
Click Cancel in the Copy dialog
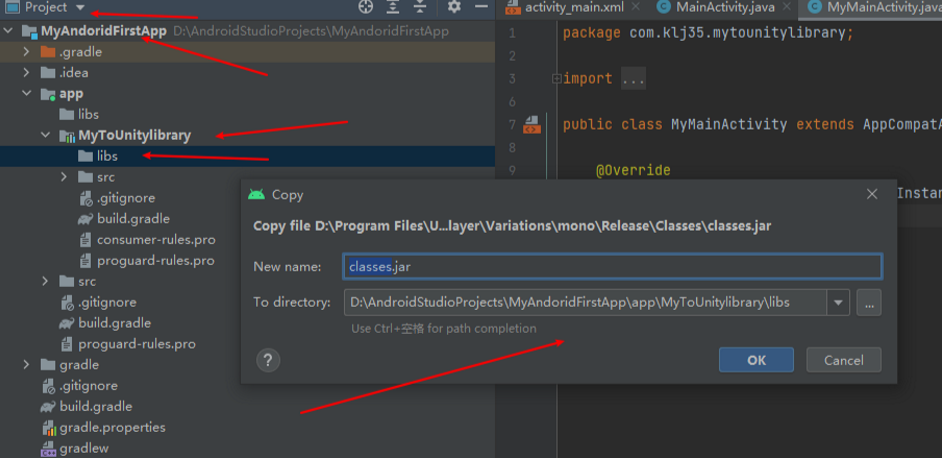coord(843,360)
